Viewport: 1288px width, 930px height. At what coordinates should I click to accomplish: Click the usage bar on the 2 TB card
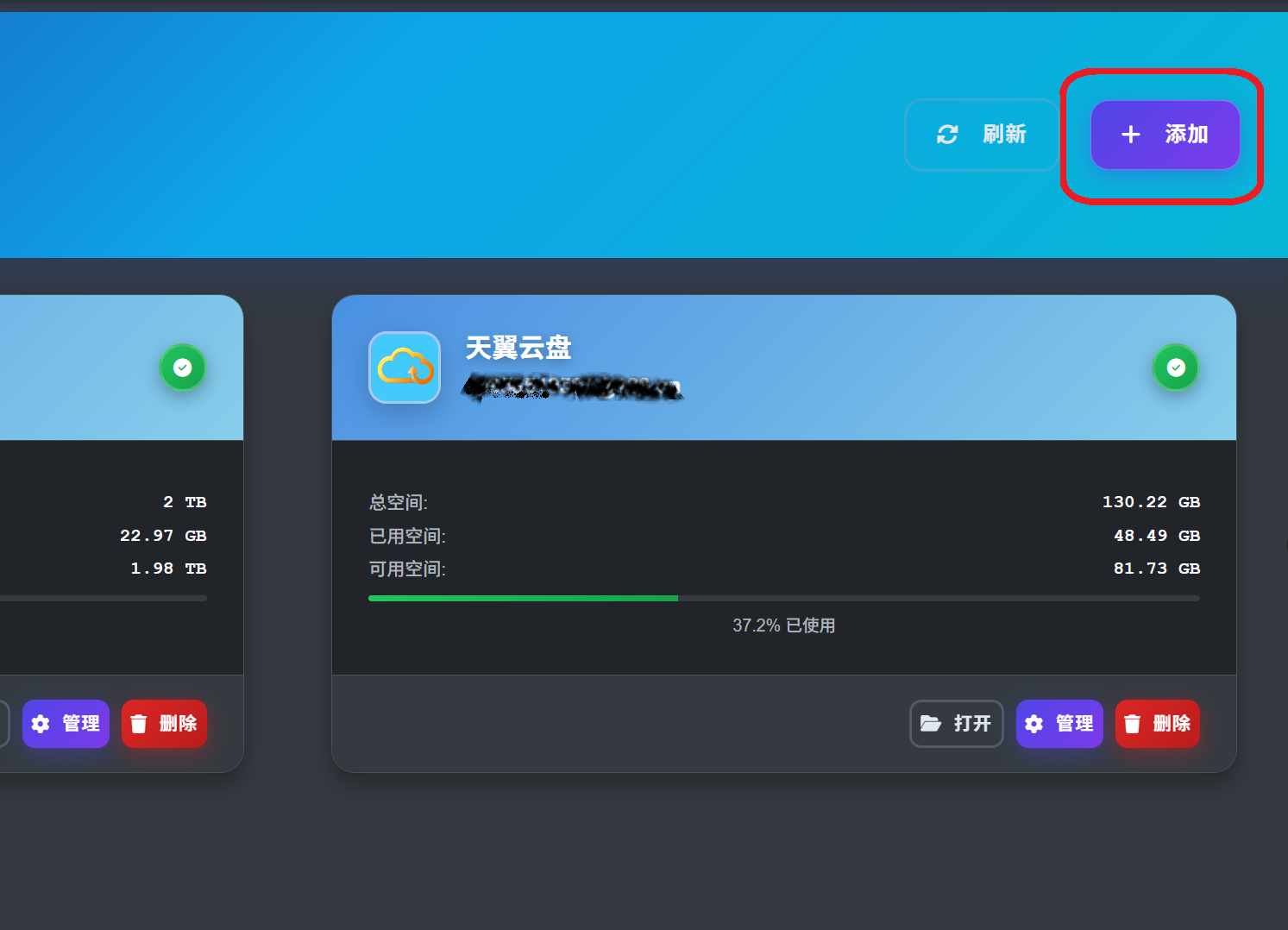click(x=104, y=598)
